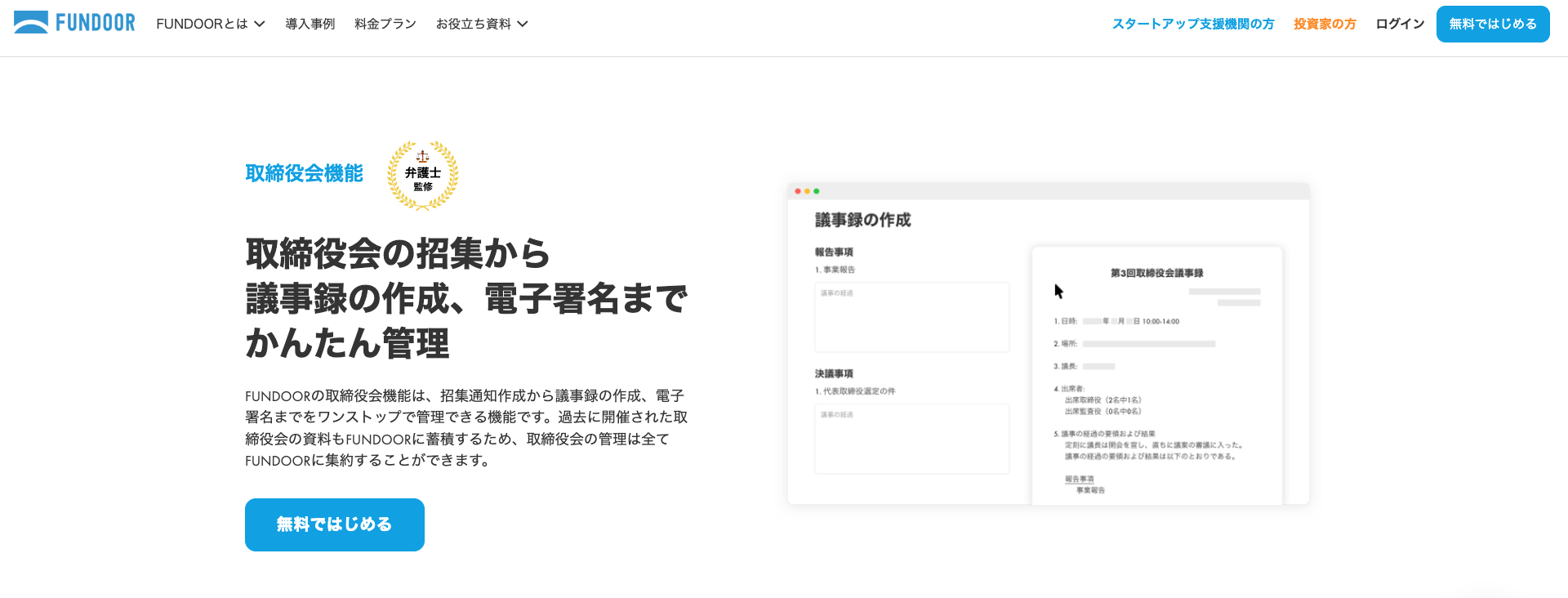Open the 投資家の方 link
Image resolution: width=1568 pixels, height=598 pixels.
point(1325,25)
